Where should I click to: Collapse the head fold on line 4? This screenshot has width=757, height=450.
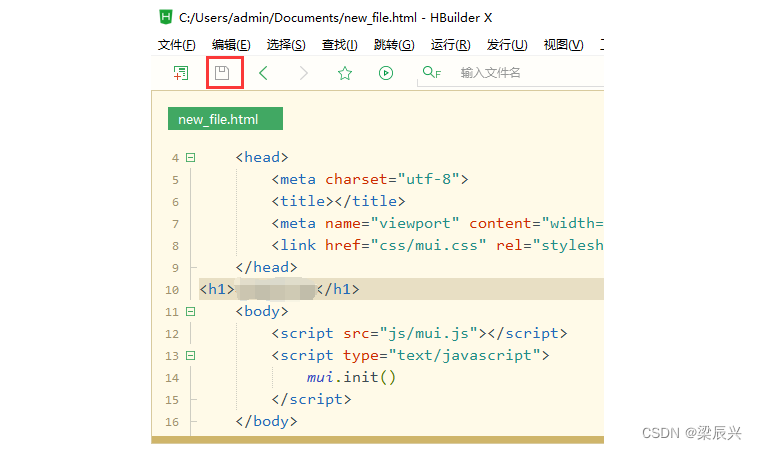pyautogui.click(x=191, y=157)
